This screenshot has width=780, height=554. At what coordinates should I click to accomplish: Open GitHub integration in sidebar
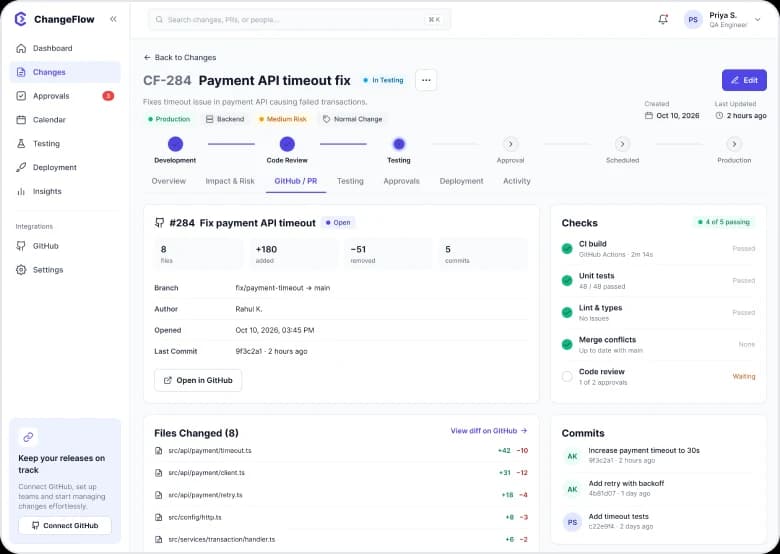click(65, 246)
